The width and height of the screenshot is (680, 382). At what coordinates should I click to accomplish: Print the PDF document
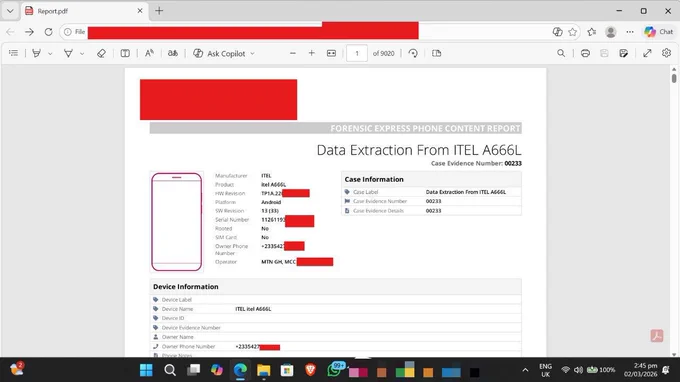pyautogui.click(x=585, y=53)
